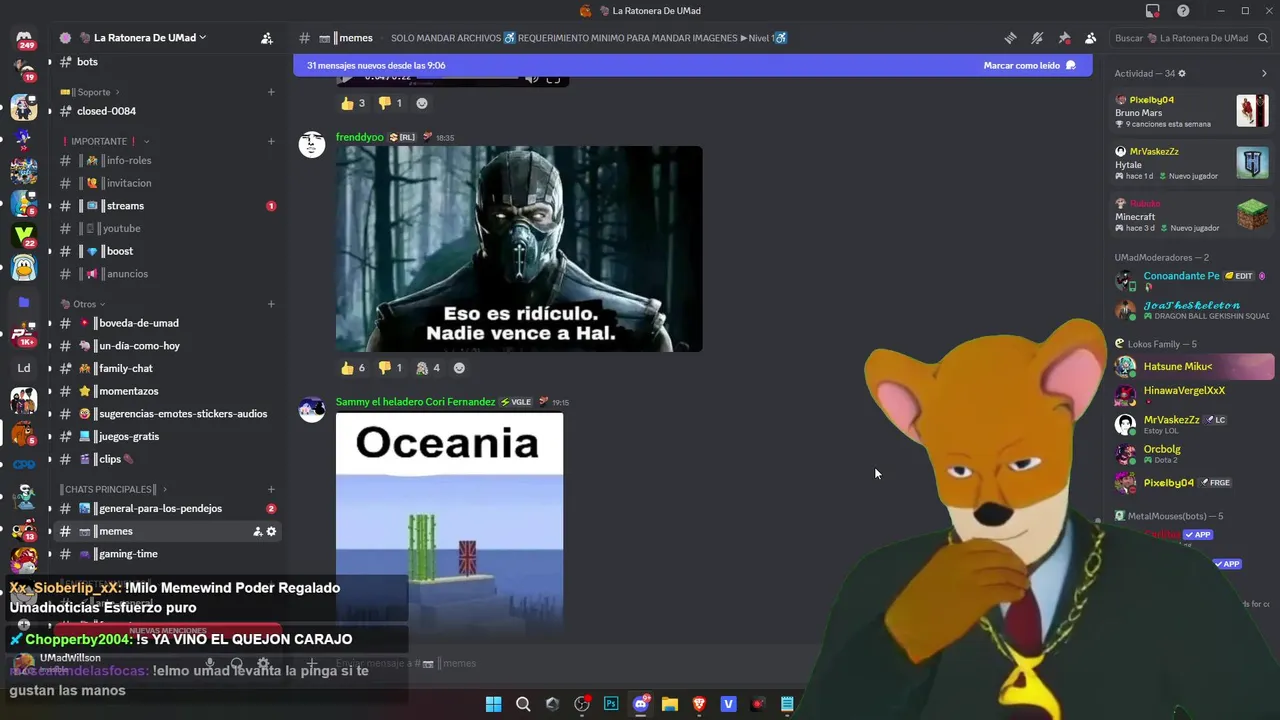
Task: Toggle thumbs-up reaction with count 3
Action: pyautogui.click(x=353, y=103)
